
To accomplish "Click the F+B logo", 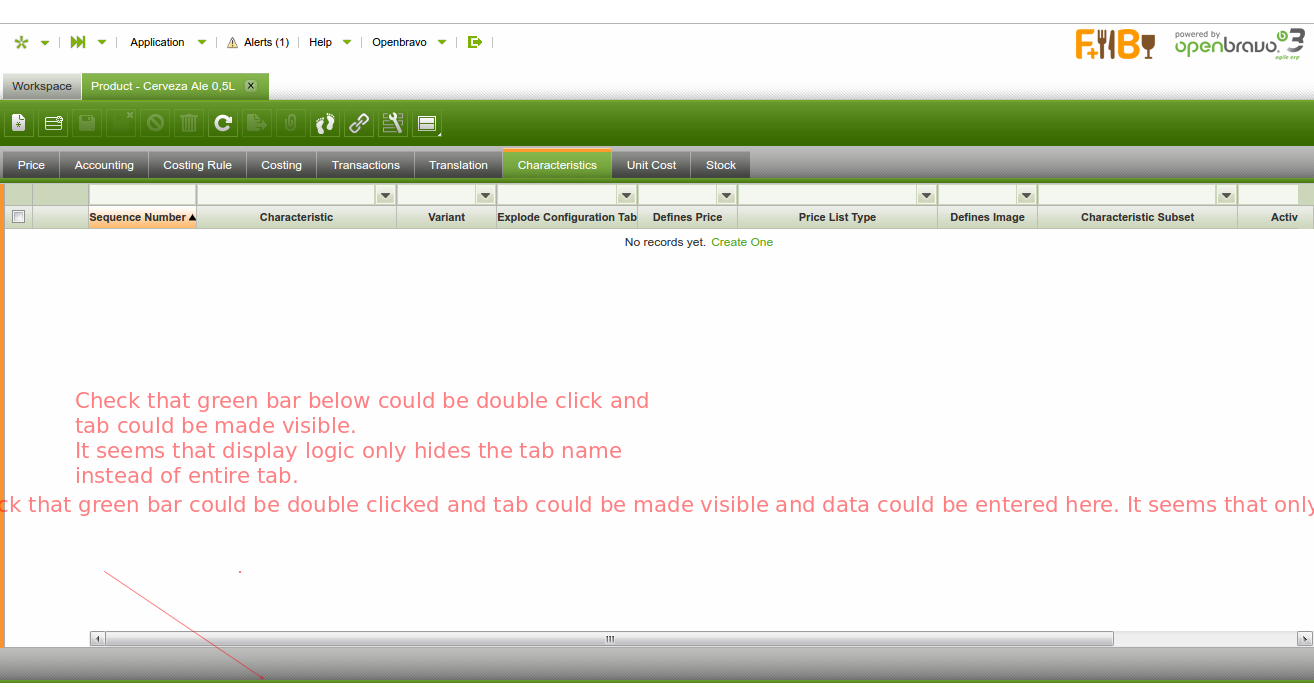I will pyautogui.click(x=1116, y=44).
